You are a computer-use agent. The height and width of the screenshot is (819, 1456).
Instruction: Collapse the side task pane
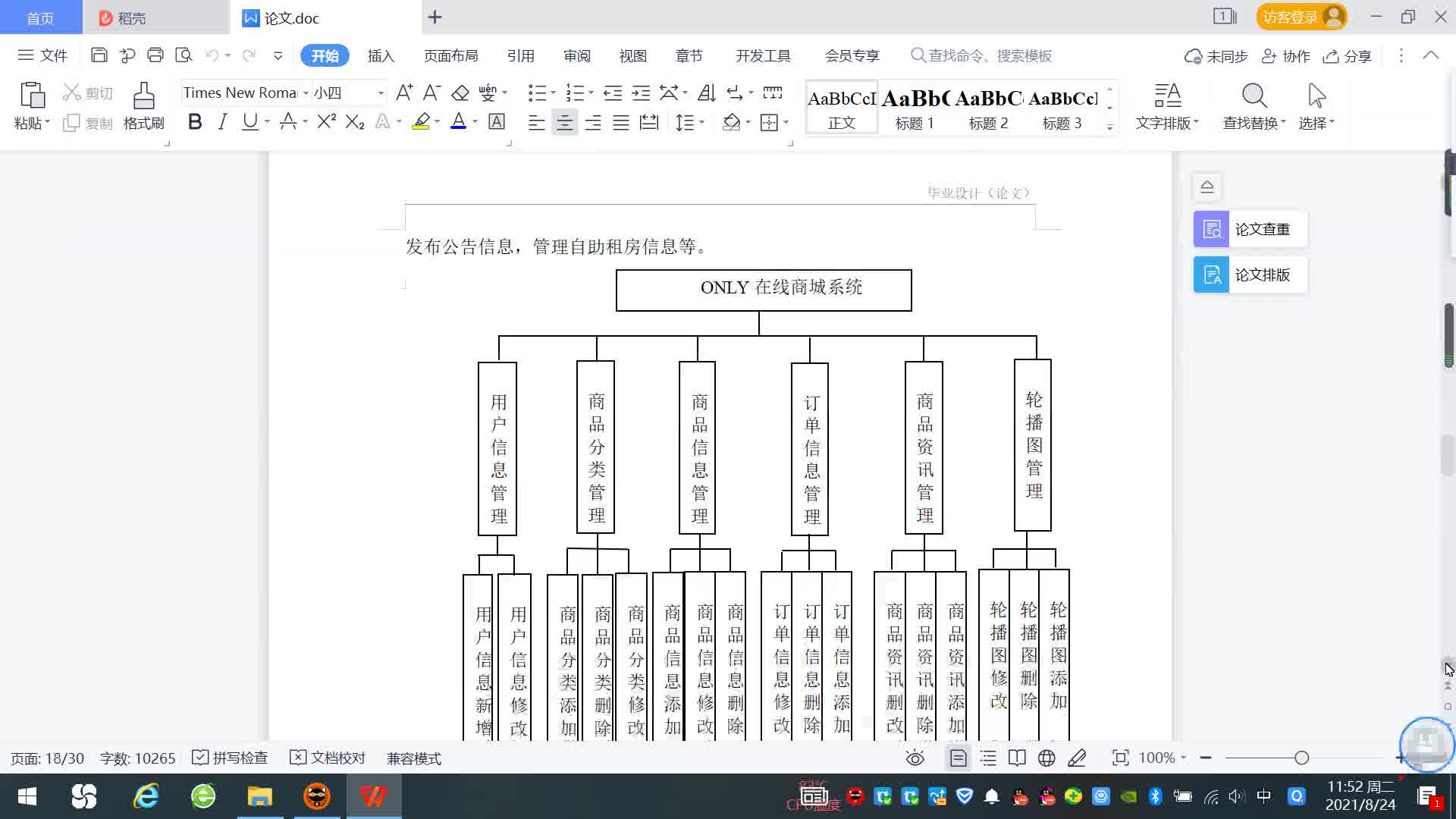pos(1207,187)
